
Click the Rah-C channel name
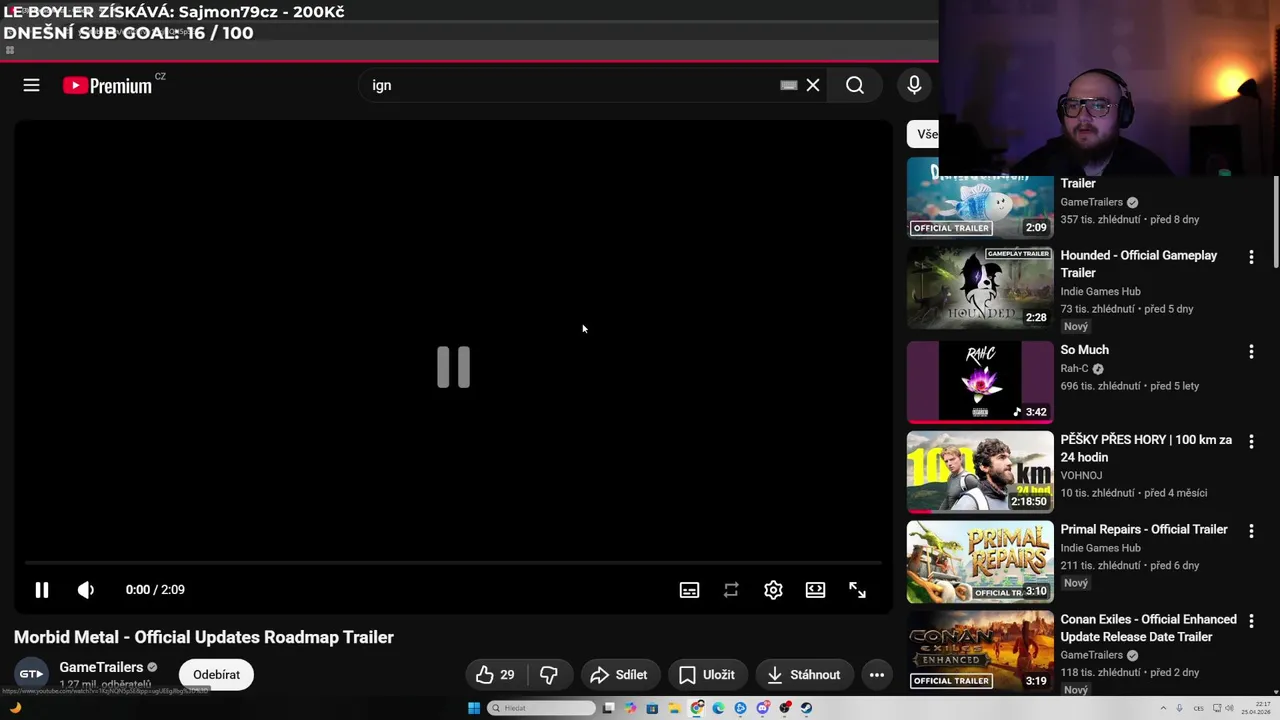[1074, 368]
